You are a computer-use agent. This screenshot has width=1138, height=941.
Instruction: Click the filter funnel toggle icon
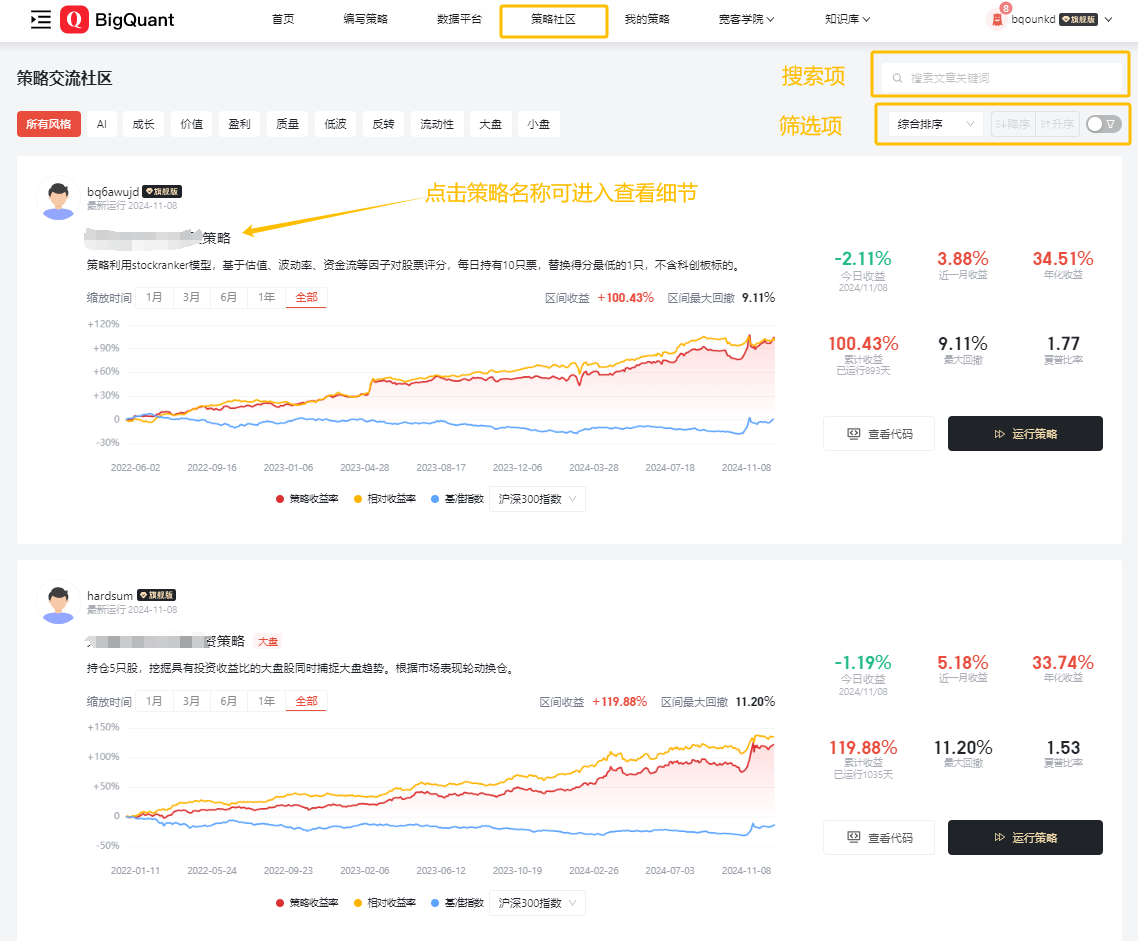1110,124
